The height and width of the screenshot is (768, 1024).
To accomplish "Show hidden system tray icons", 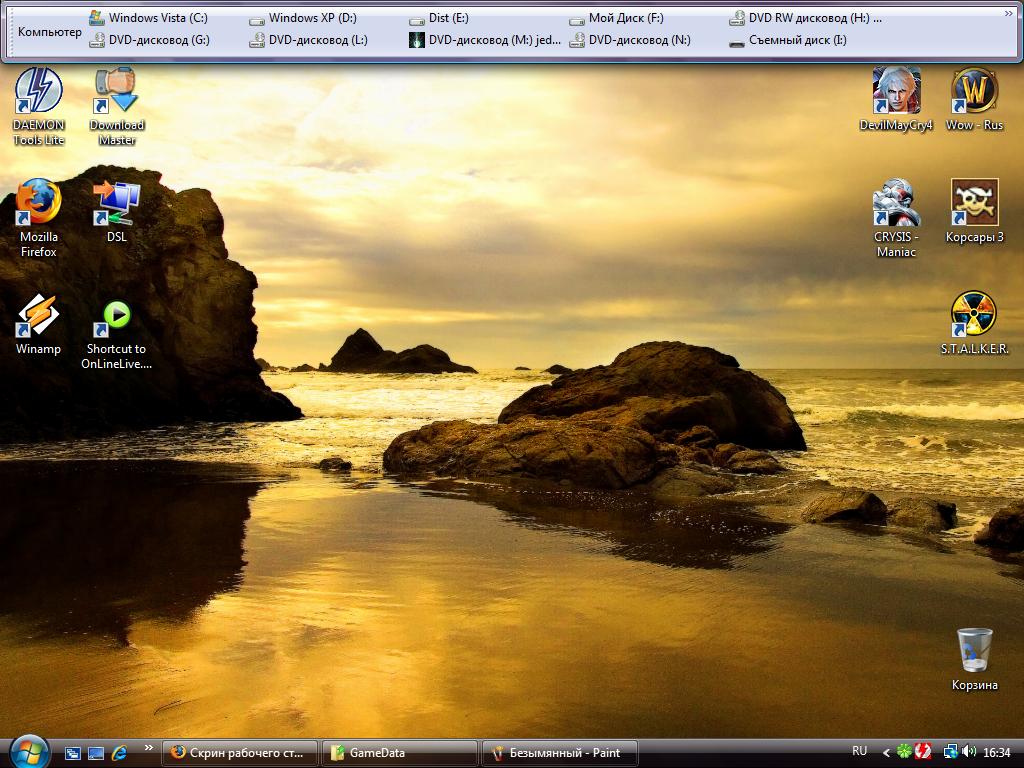I will (885, 752).
